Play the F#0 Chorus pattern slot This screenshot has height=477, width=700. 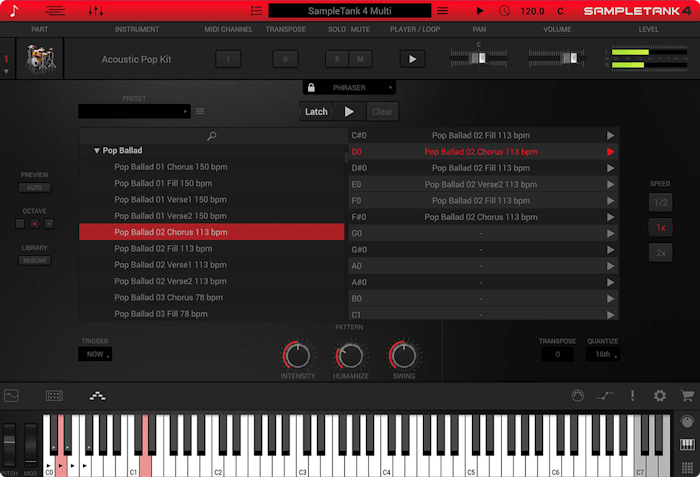coord(610,217)
